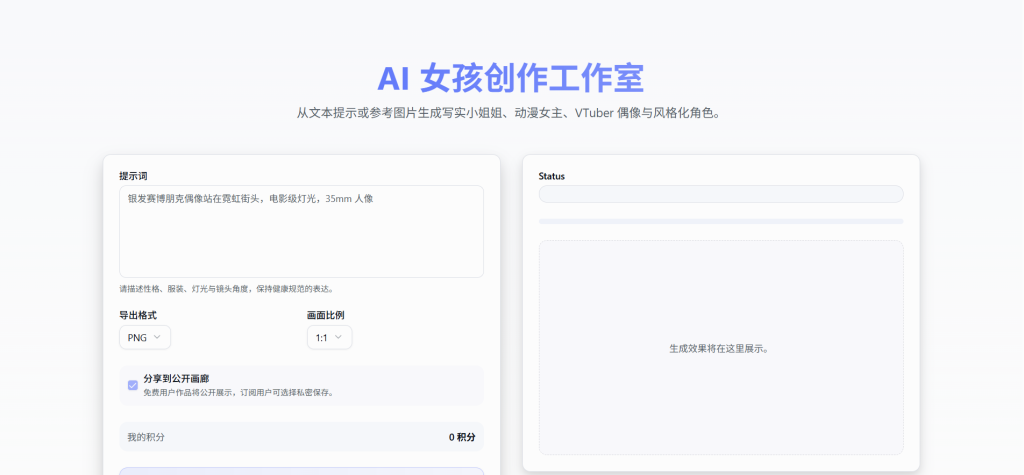Click the 提示词 field label

click(x=133, y=176)
